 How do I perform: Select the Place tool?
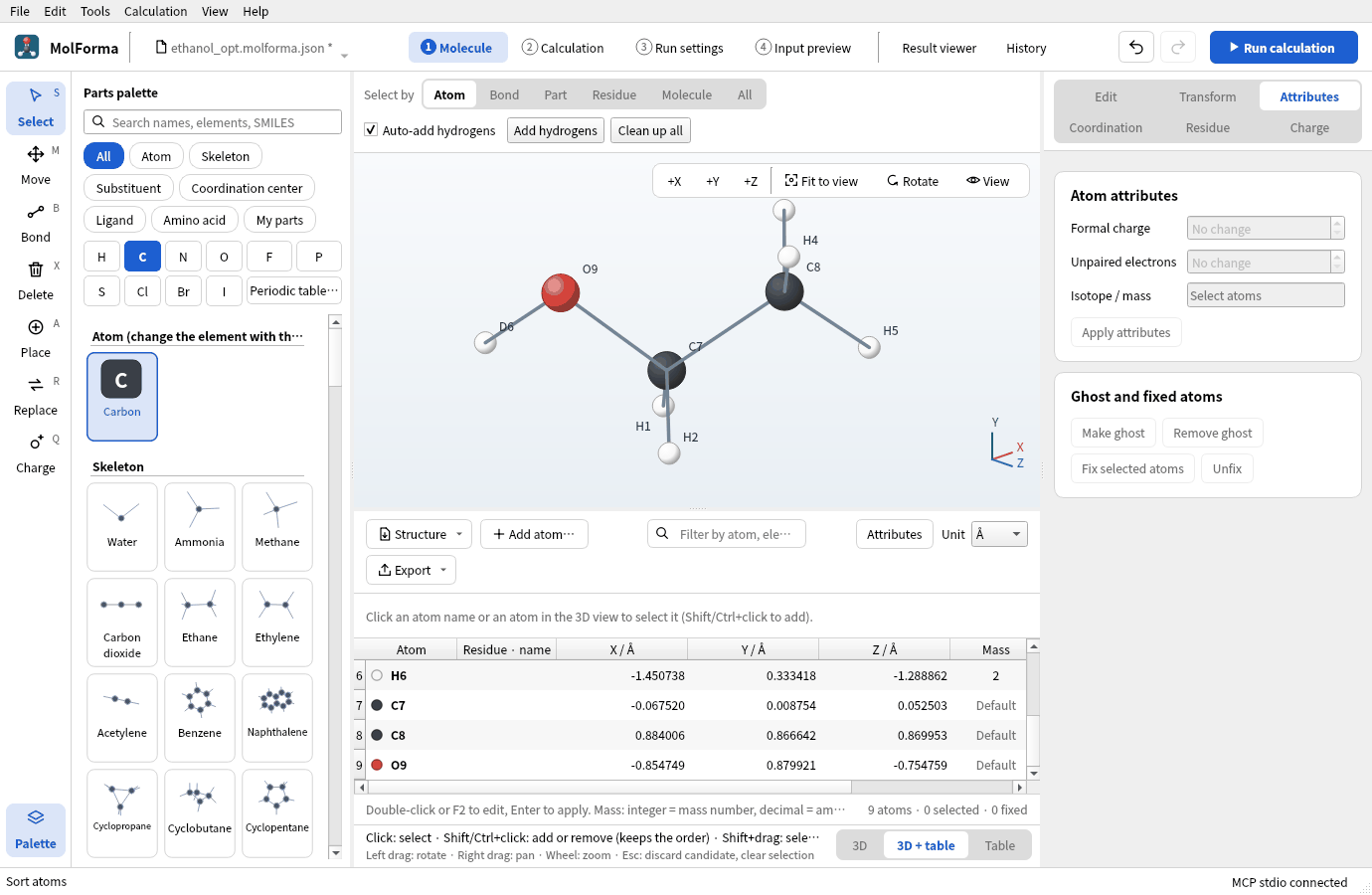36,338
